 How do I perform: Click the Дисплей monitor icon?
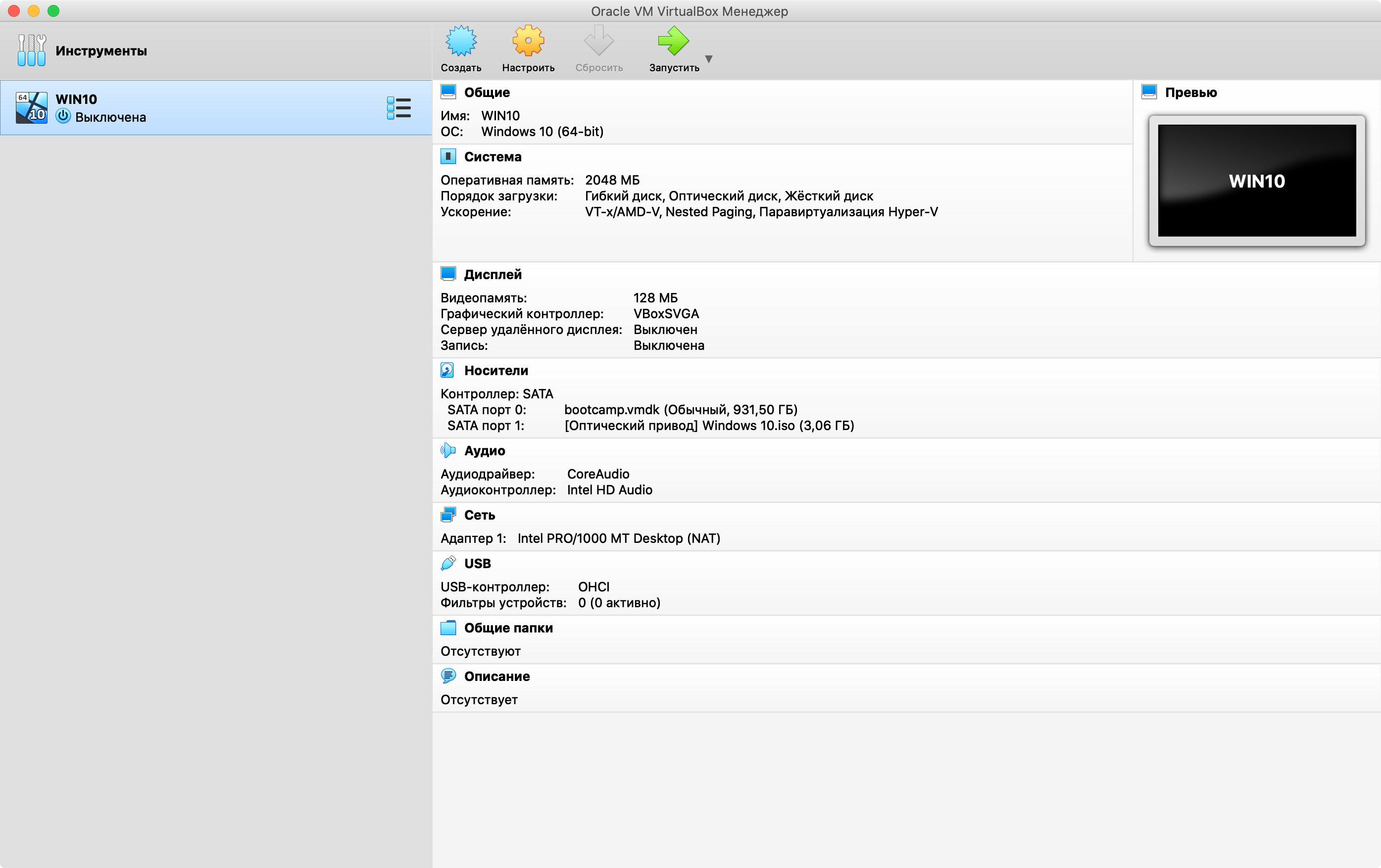click(448, 274)
